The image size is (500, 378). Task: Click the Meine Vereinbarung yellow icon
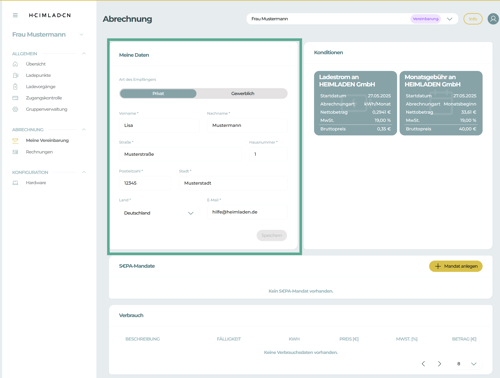coord(15,141)
